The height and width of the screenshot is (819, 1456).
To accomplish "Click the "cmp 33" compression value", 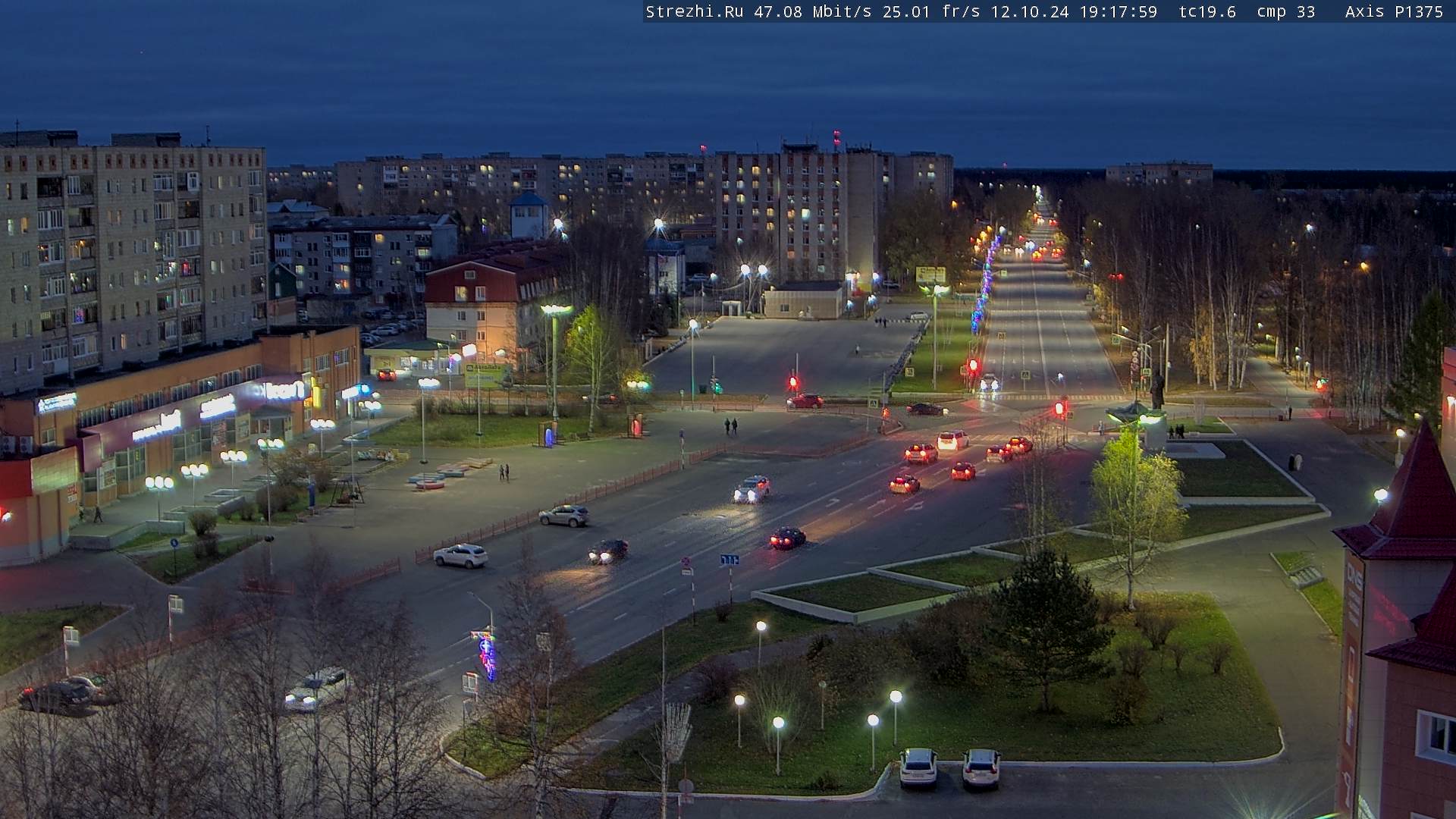I will point(1286,11).
